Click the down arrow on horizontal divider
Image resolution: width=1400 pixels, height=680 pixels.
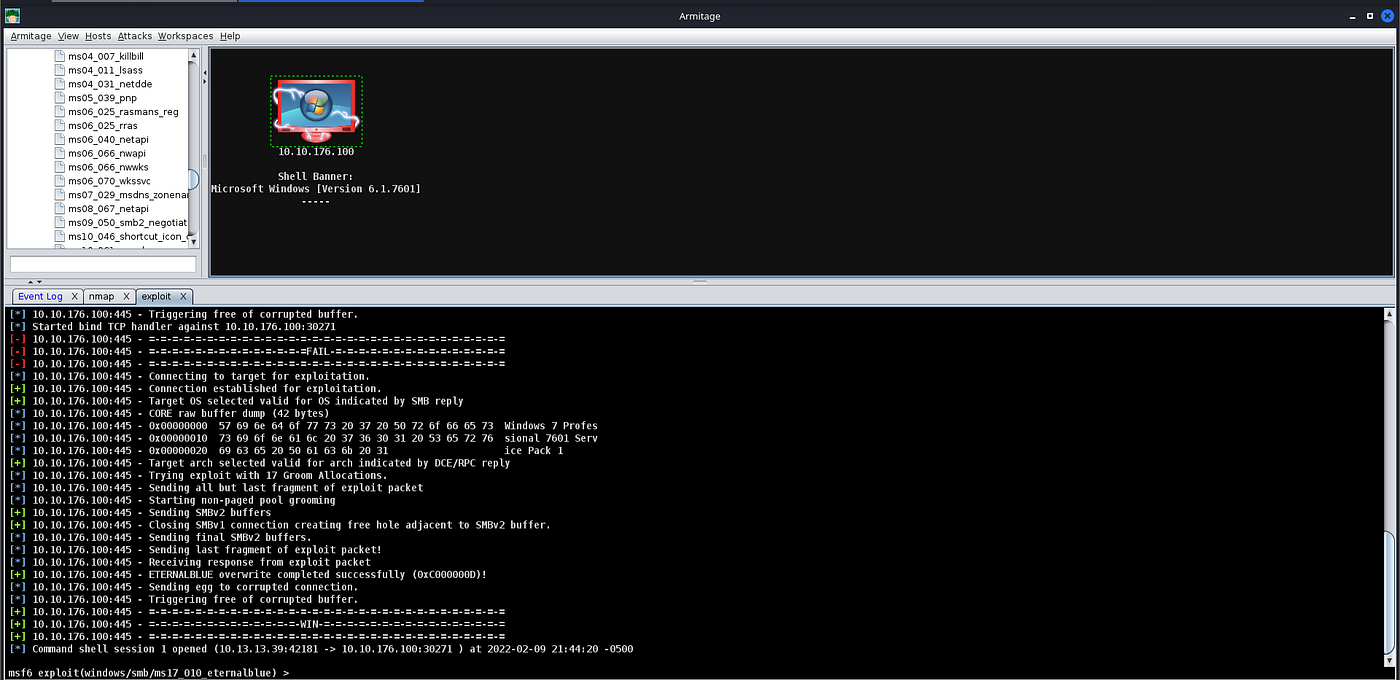[39, 282]
